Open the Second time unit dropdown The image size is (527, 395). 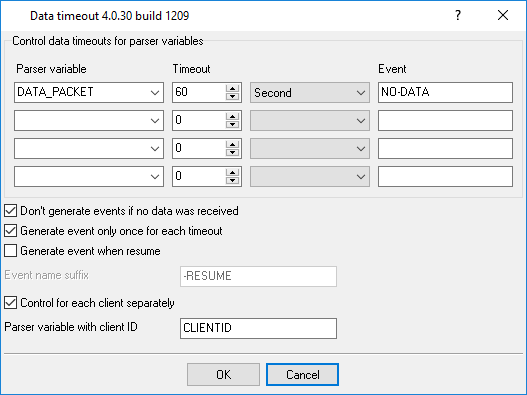(x=310, y=92)
